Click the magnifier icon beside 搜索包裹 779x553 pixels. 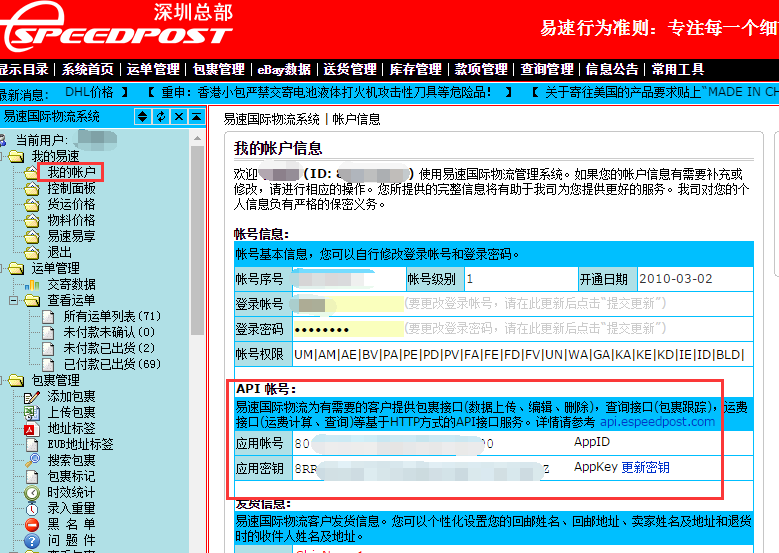32,460
